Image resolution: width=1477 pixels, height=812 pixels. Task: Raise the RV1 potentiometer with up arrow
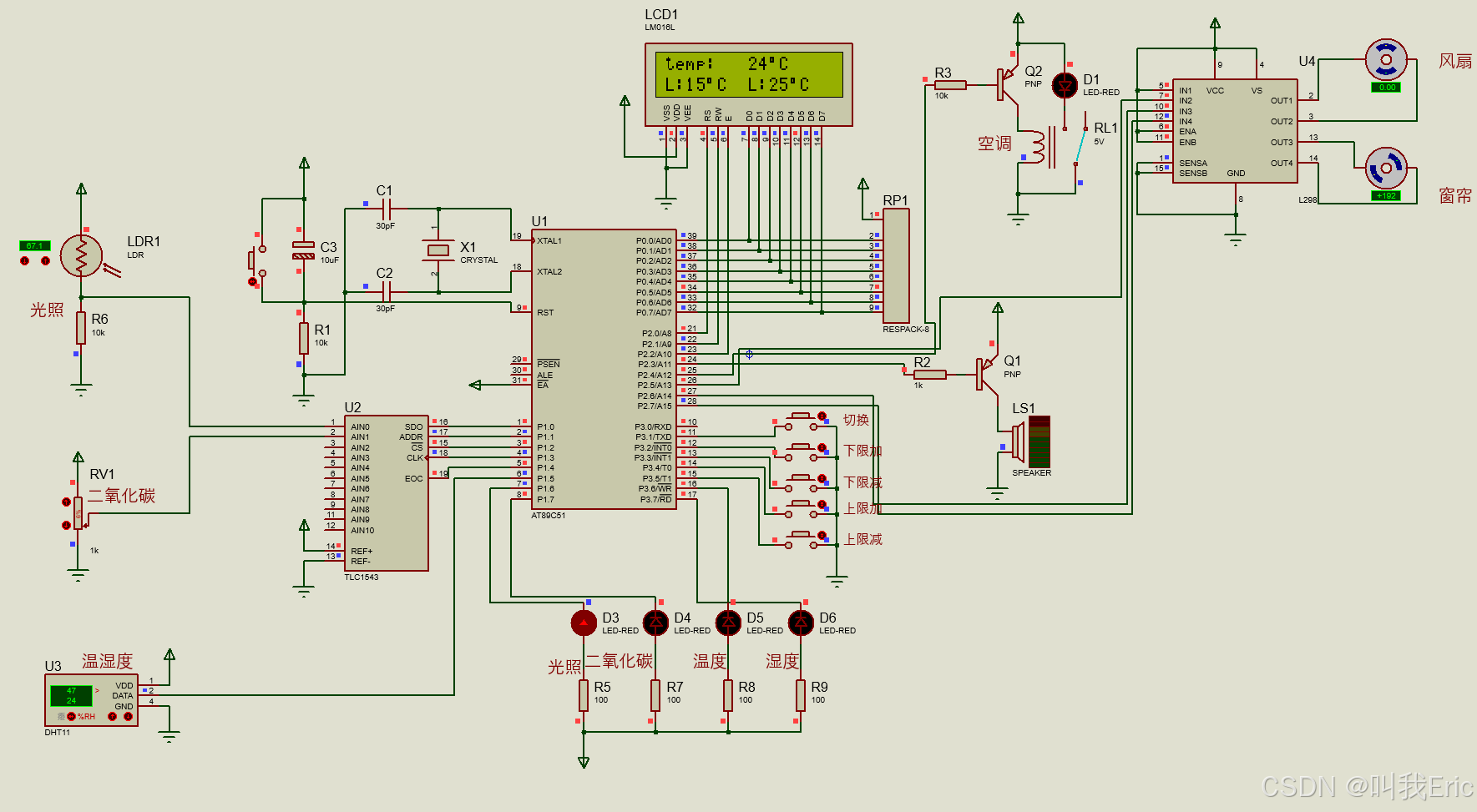point(66,502)
